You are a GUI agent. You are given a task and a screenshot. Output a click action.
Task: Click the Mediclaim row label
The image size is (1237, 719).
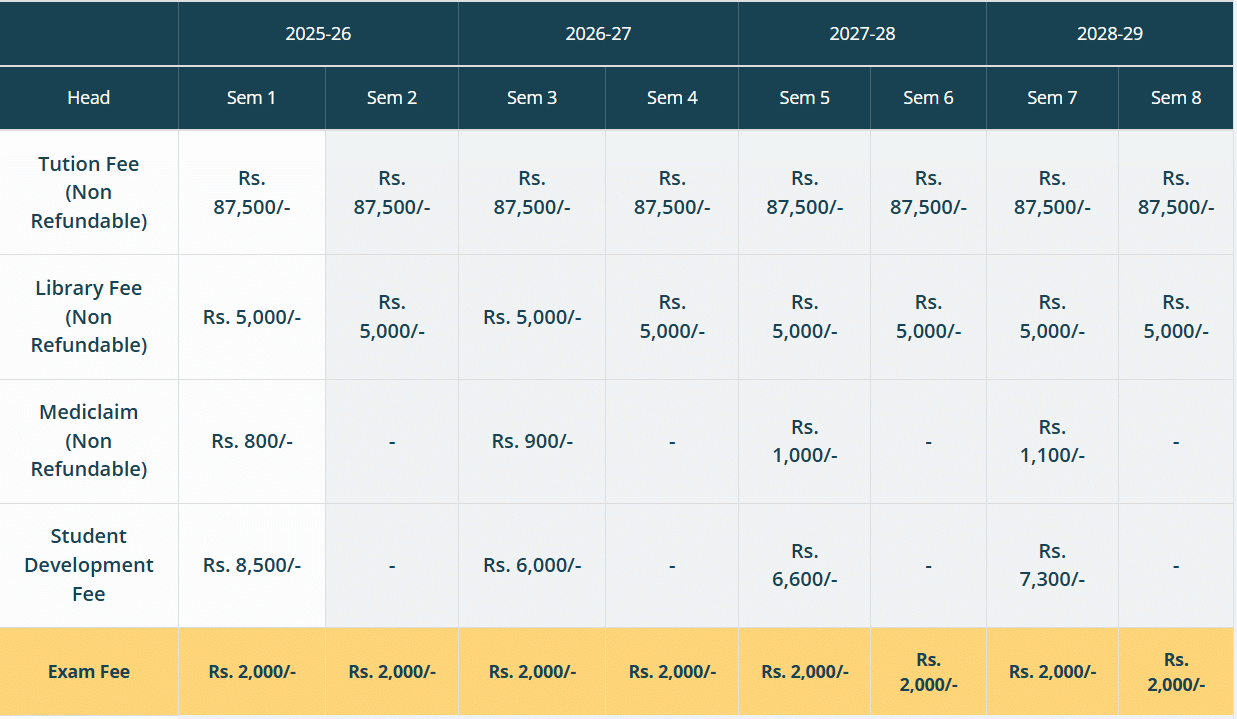89,441
